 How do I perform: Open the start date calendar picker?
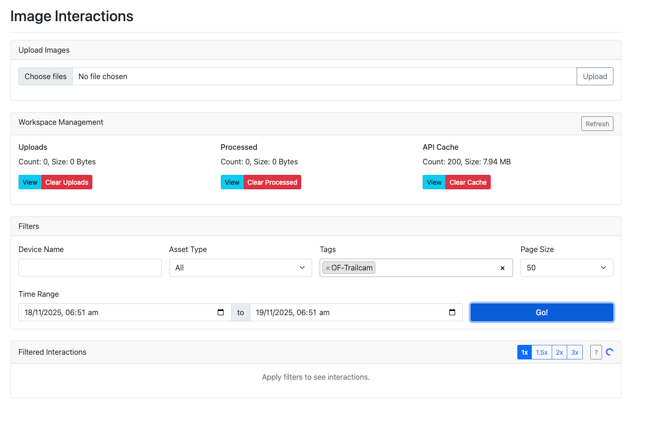[221, 312]
